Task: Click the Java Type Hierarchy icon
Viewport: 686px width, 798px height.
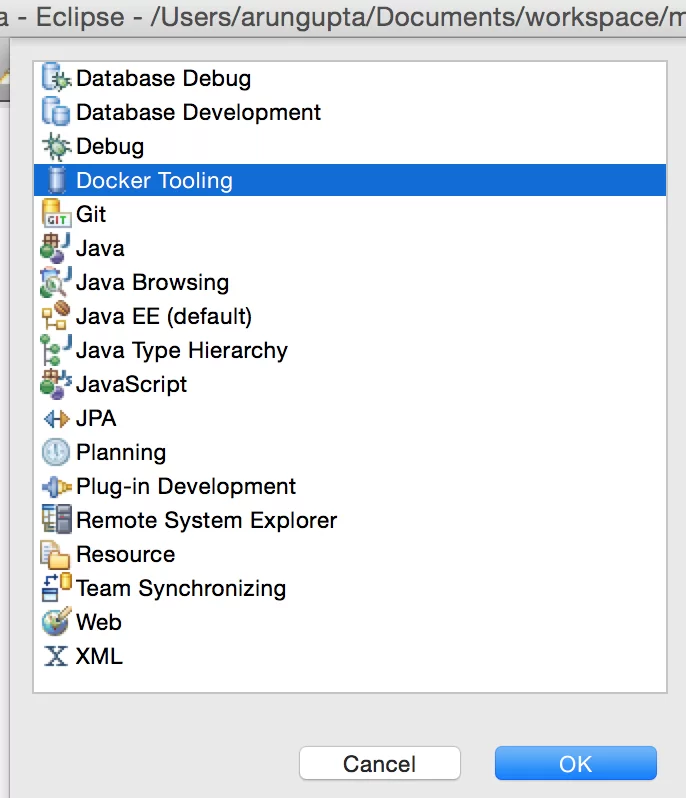Action: click(56, 350)
